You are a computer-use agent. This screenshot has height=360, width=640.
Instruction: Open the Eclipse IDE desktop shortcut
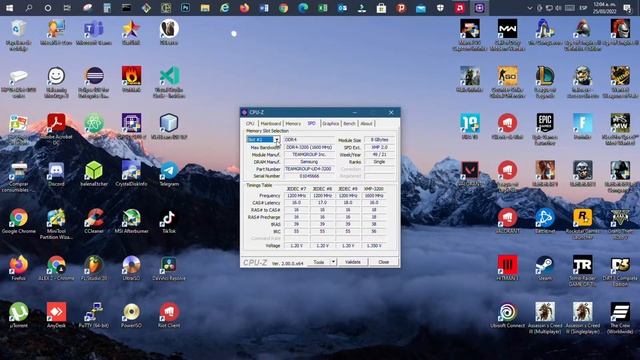(x=94, y=82)
